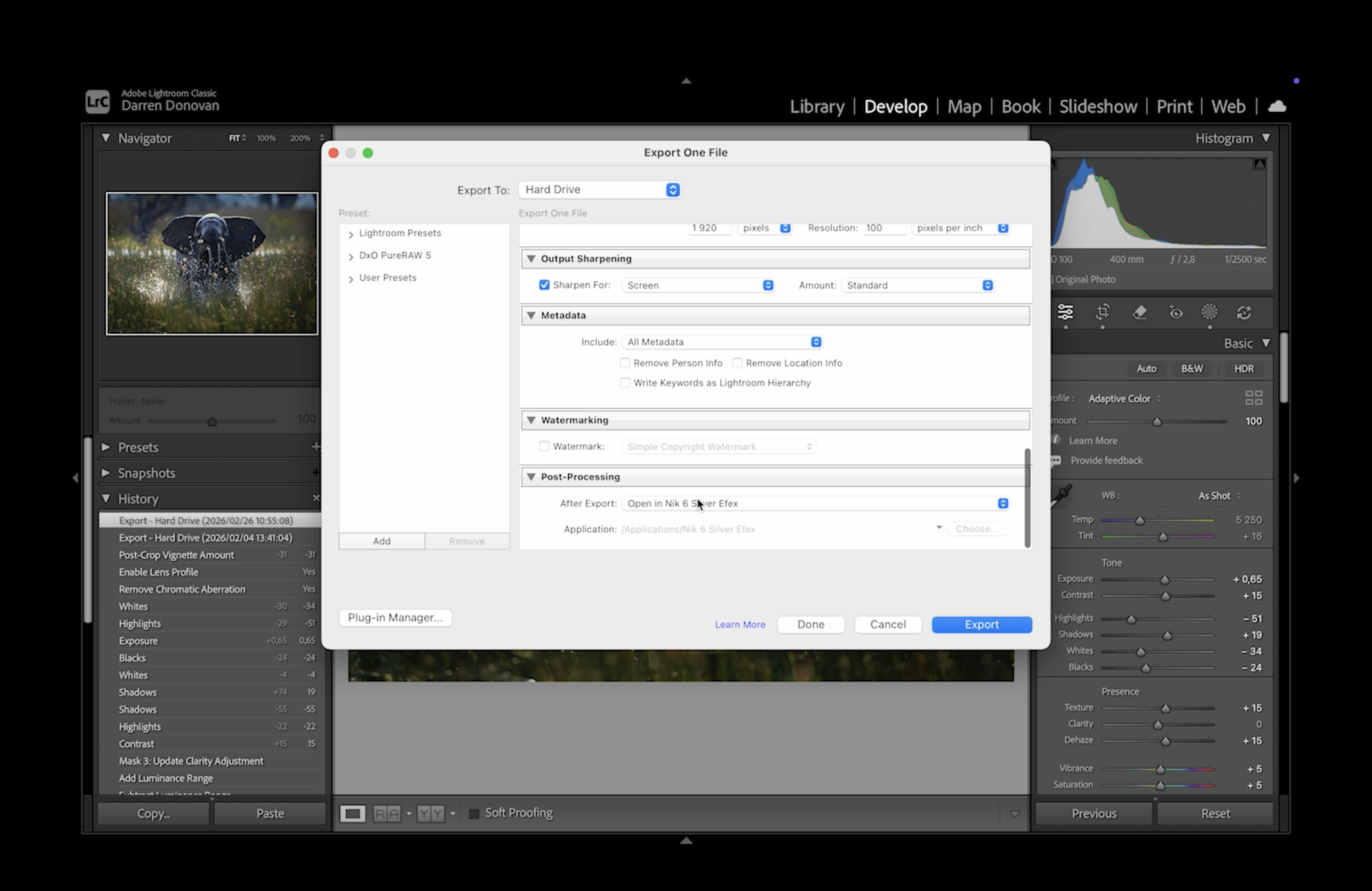Enable Remove Person Info checkbox

[625, 362]
